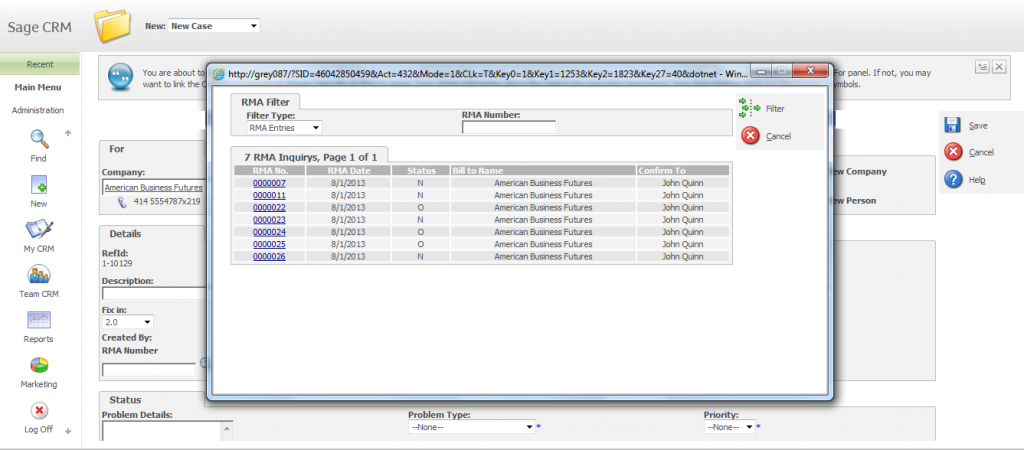Viewport: 1024px width, 450px height.
Task: Open the Priority dropdown
Action: [x=729, y=427]
